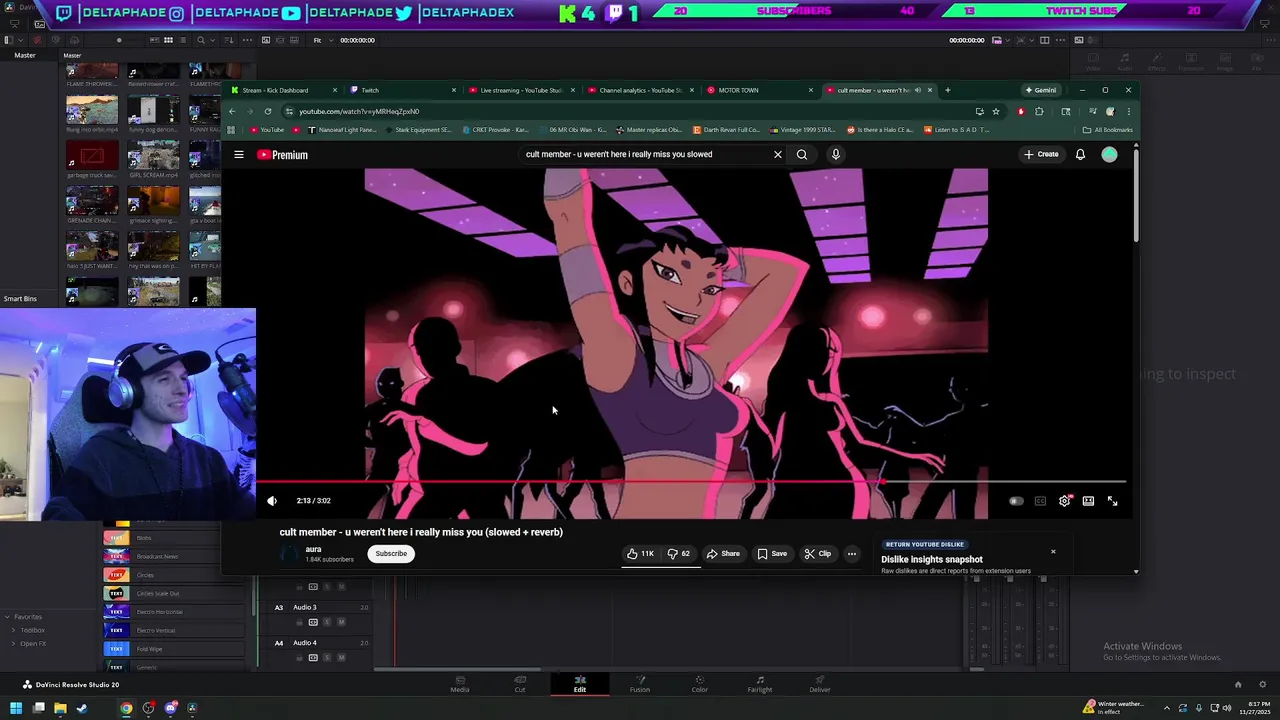
Task: Toggle YouTube autoplay switch
Action: (1016, 501)
